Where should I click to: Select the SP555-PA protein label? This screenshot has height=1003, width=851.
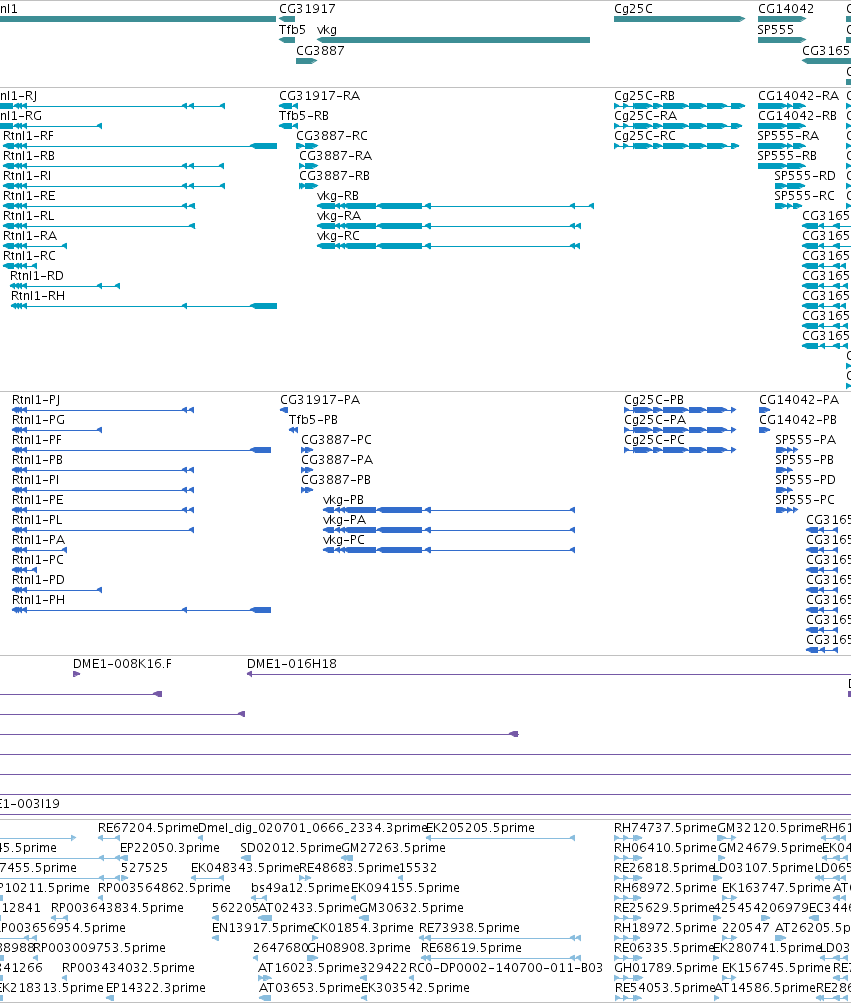coord(806,439)
